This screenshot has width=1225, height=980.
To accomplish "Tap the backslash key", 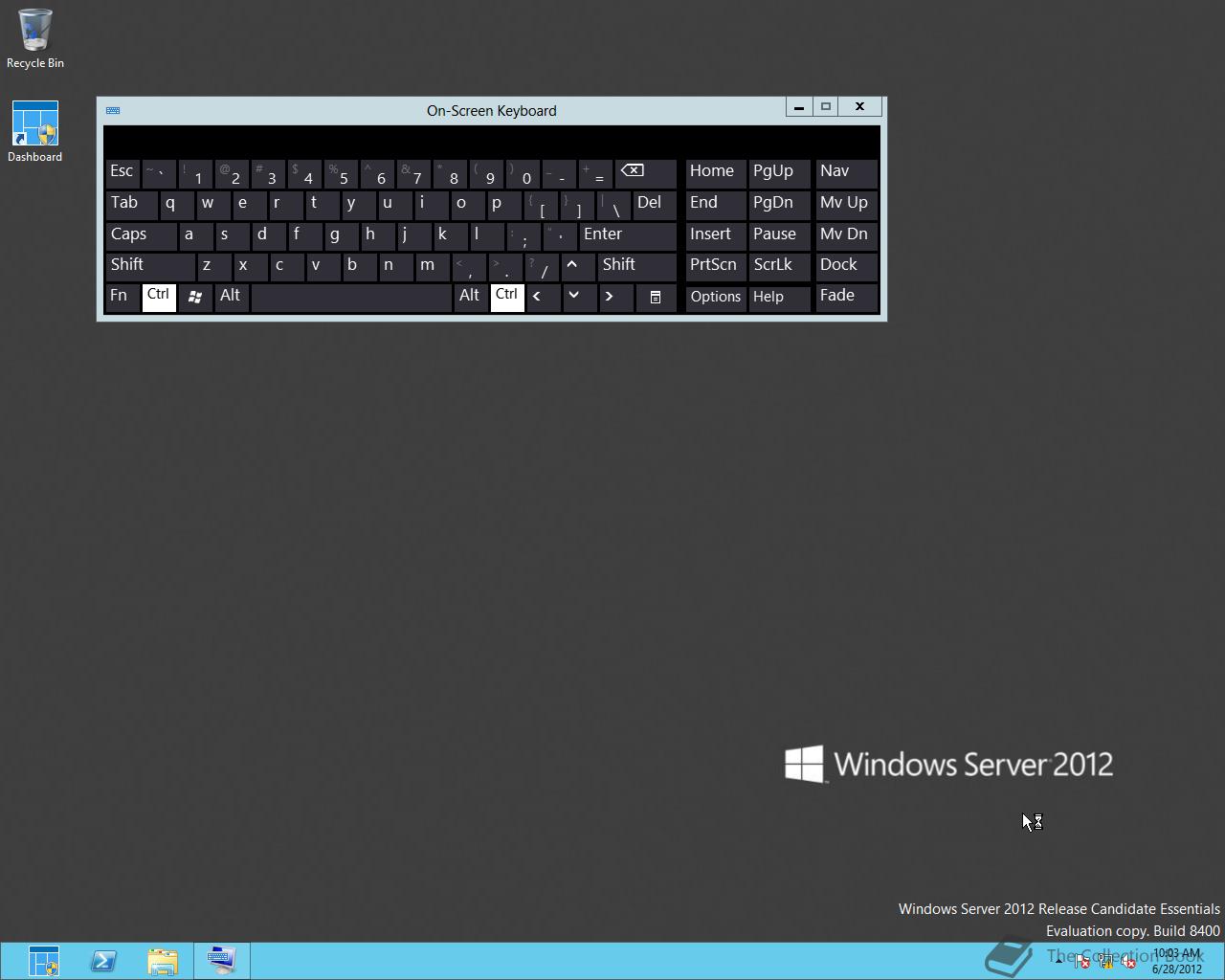I will coord(613,204).
